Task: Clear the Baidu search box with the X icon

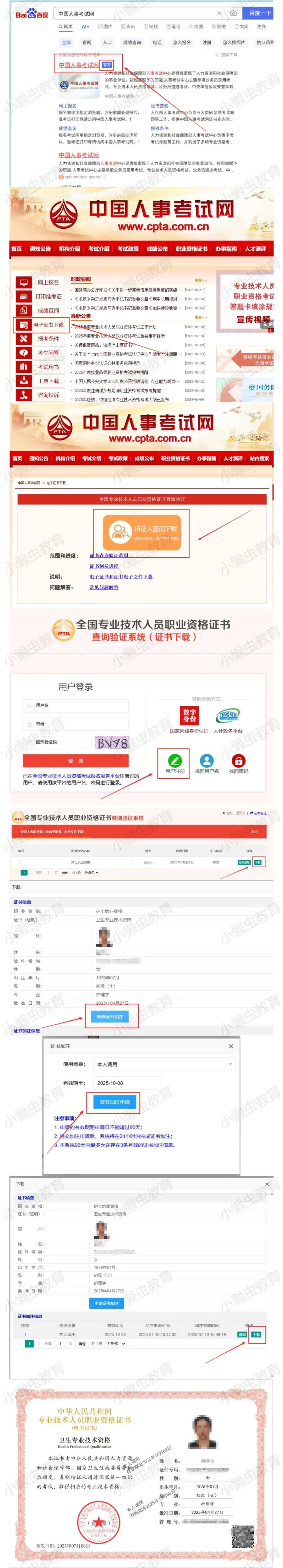Action: (219, 13)
